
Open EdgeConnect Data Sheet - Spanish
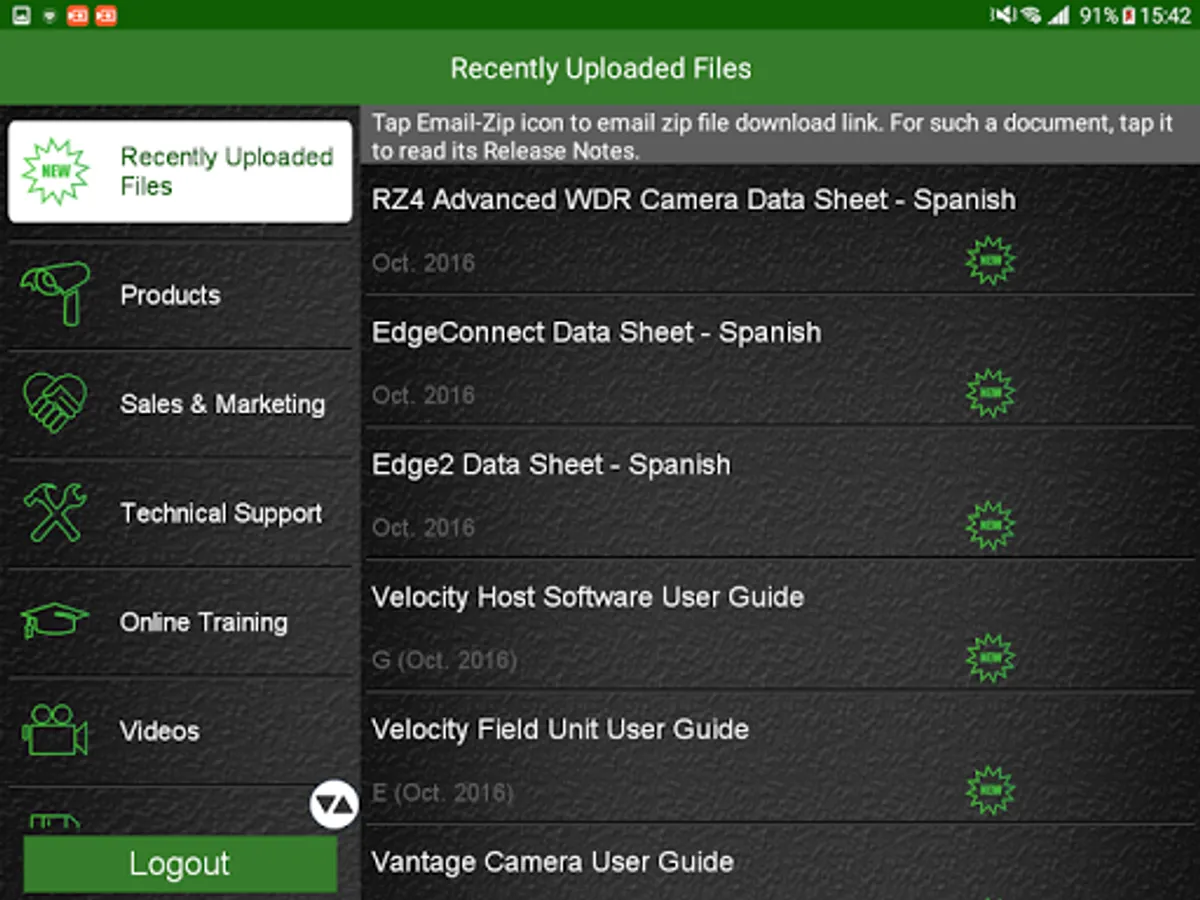tap(780, 361)
